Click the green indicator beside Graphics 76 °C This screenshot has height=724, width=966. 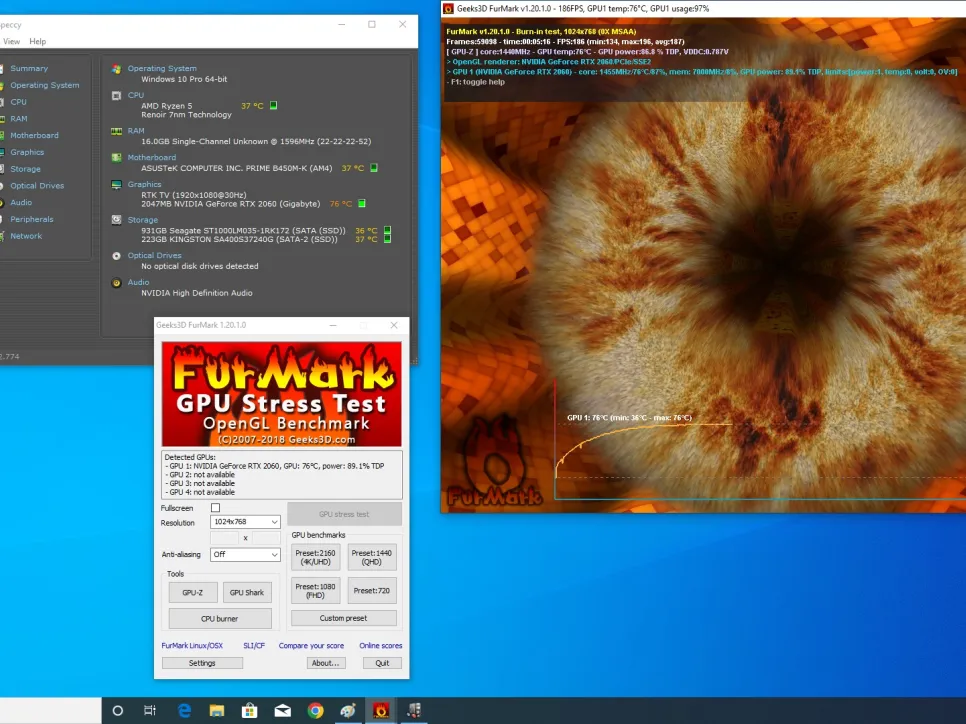click(362, 203)
